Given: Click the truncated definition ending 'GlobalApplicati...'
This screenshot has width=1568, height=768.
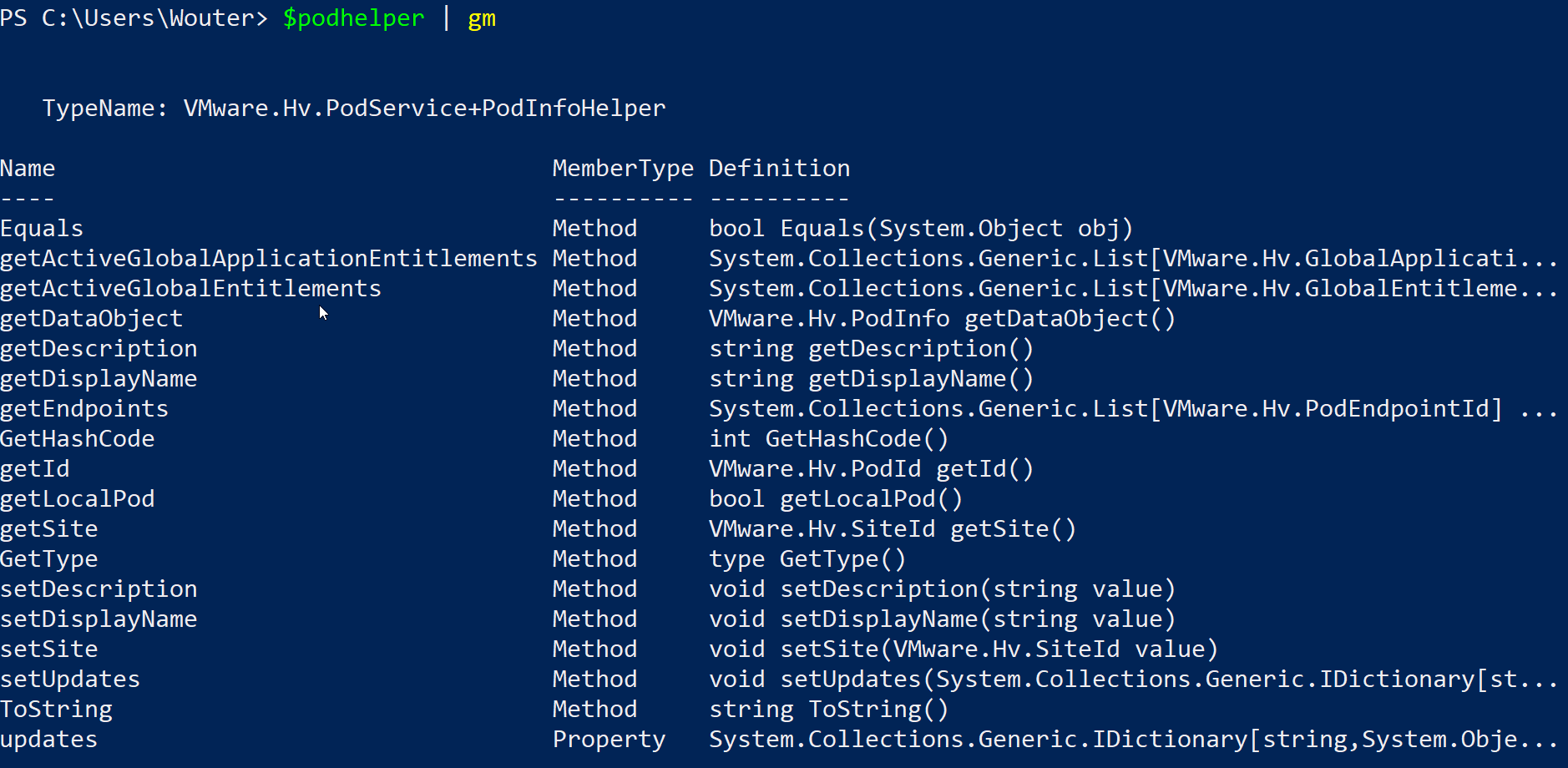Looking at the screenshot, I should 1133,259.
